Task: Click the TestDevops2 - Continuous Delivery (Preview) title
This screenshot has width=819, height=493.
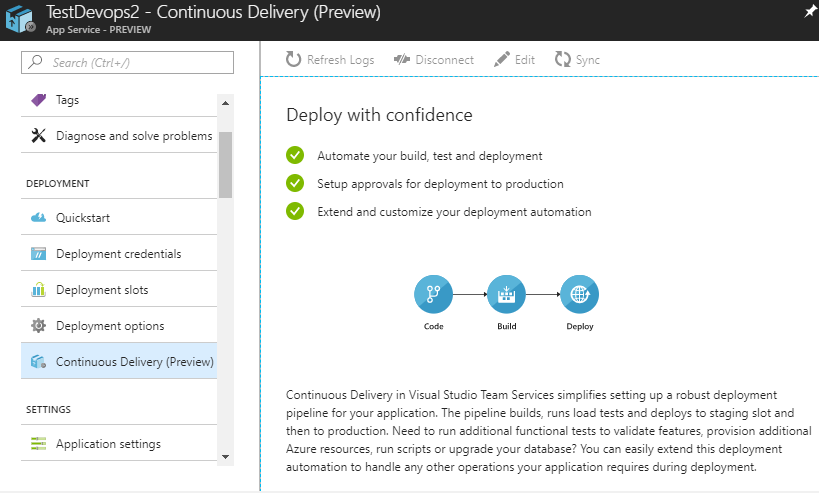Action: (x=213, y=12)
